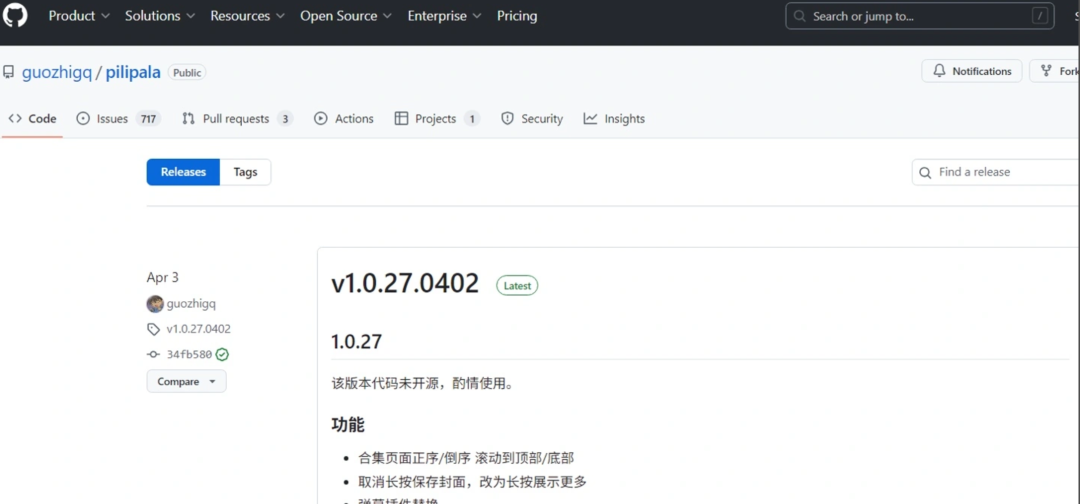This screenshot has width=1080, height=504.
Task: Open the commit 34fb580 link
Action: pyautogui.click(x=189, y=355)
